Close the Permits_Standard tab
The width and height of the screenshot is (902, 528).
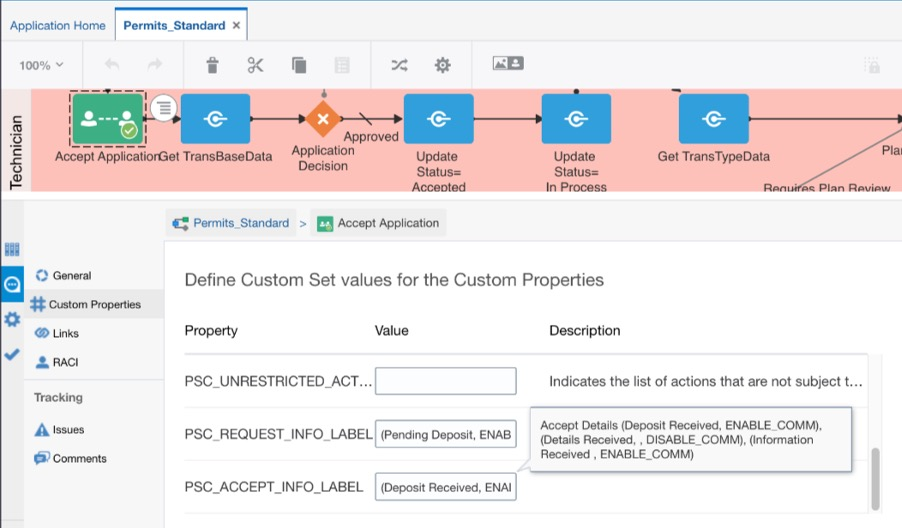click(x=236, y=25)
